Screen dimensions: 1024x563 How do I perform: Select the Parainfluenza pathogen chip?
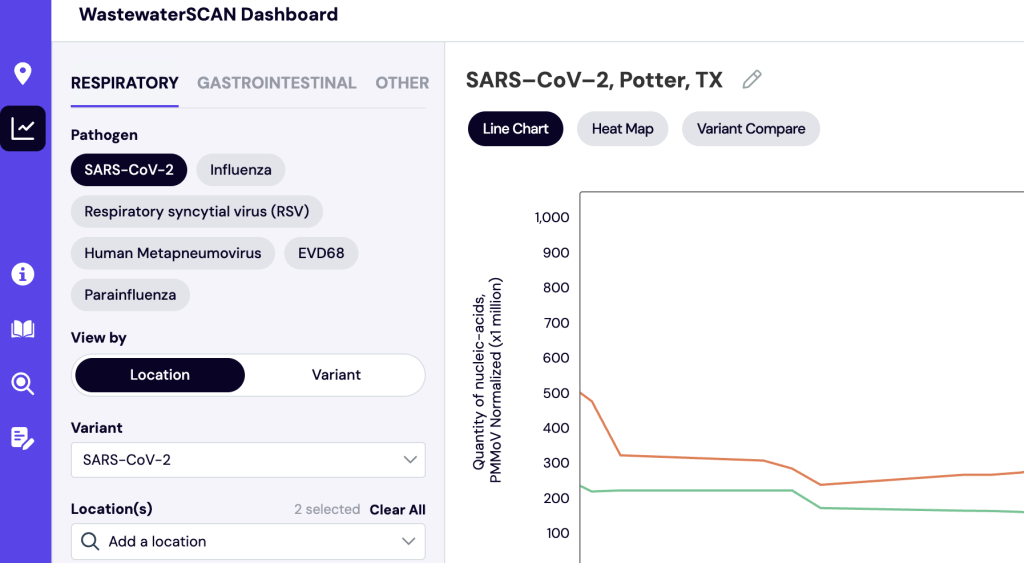[x=130, y=295]
